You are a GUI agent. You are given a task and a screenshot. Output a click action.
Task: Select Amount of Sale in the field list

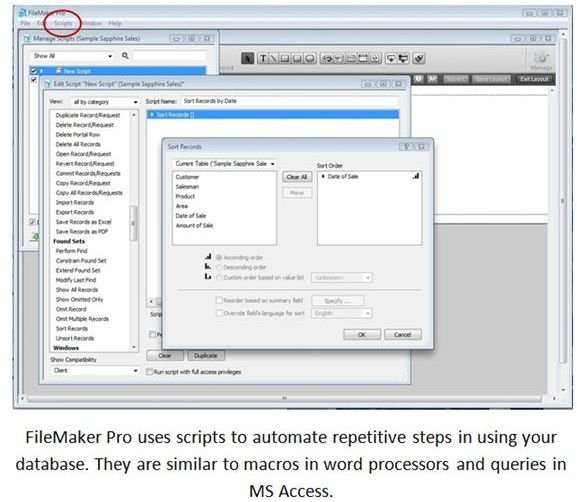194,225
